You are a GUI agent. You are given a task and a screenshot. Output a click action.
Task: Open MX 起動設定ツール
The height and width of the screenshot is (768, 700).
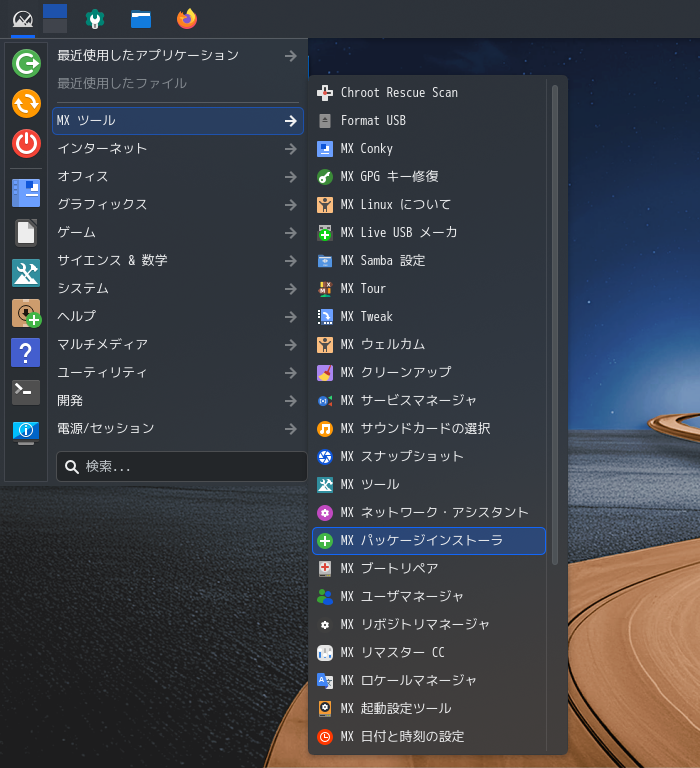point(429,709)
